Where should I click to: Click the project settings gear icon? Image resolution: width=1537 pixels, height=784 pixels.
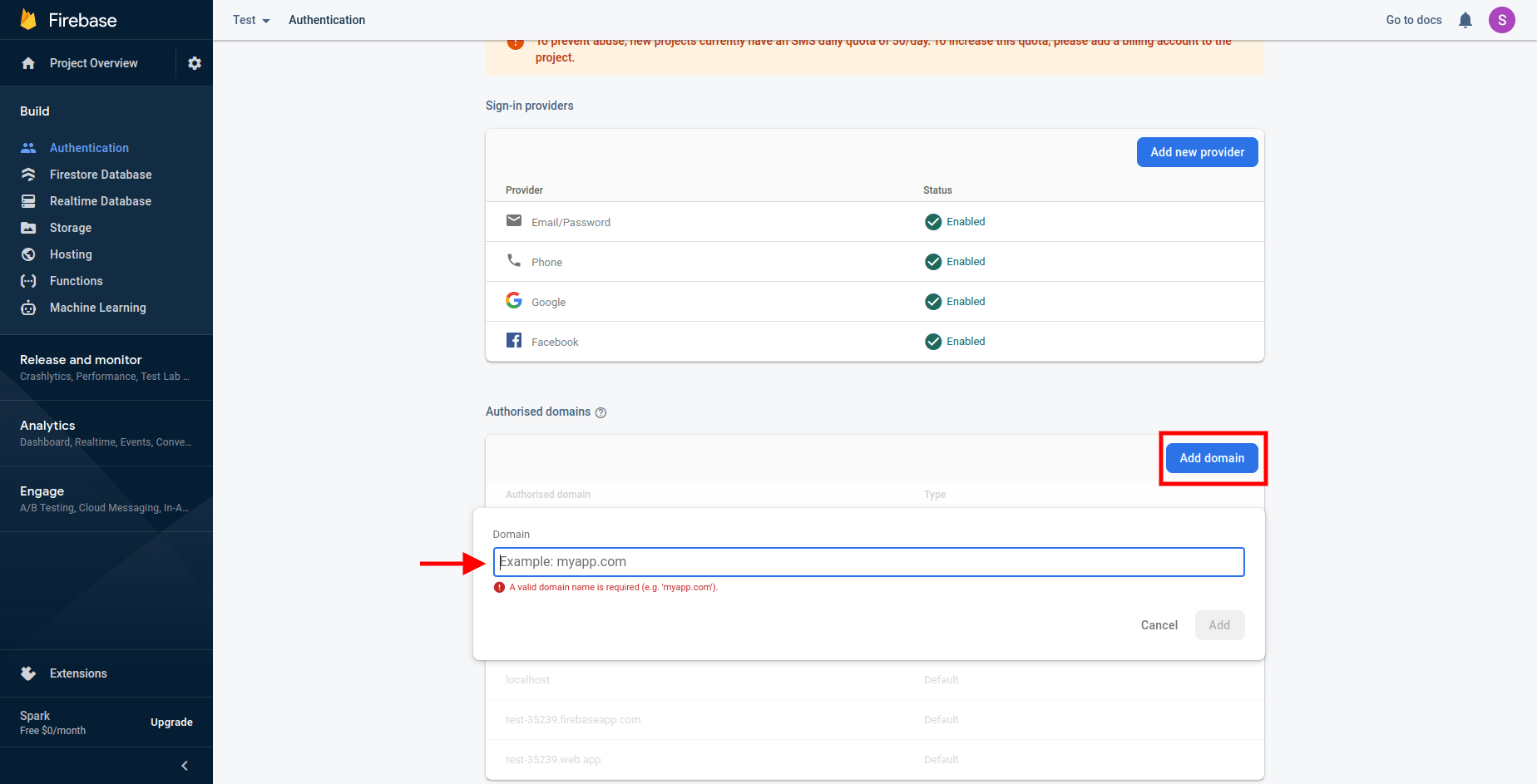tap(195, 63)
